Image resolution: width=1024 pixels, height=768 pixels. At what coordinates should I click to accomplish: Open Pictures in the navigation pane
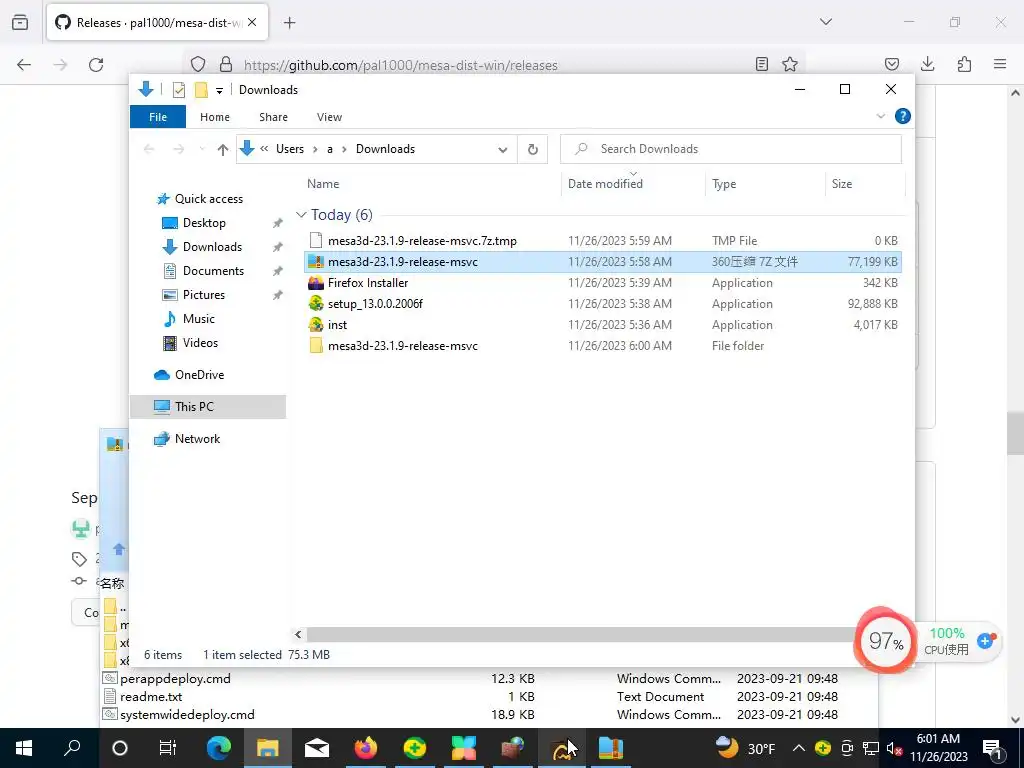click(204, 295)
